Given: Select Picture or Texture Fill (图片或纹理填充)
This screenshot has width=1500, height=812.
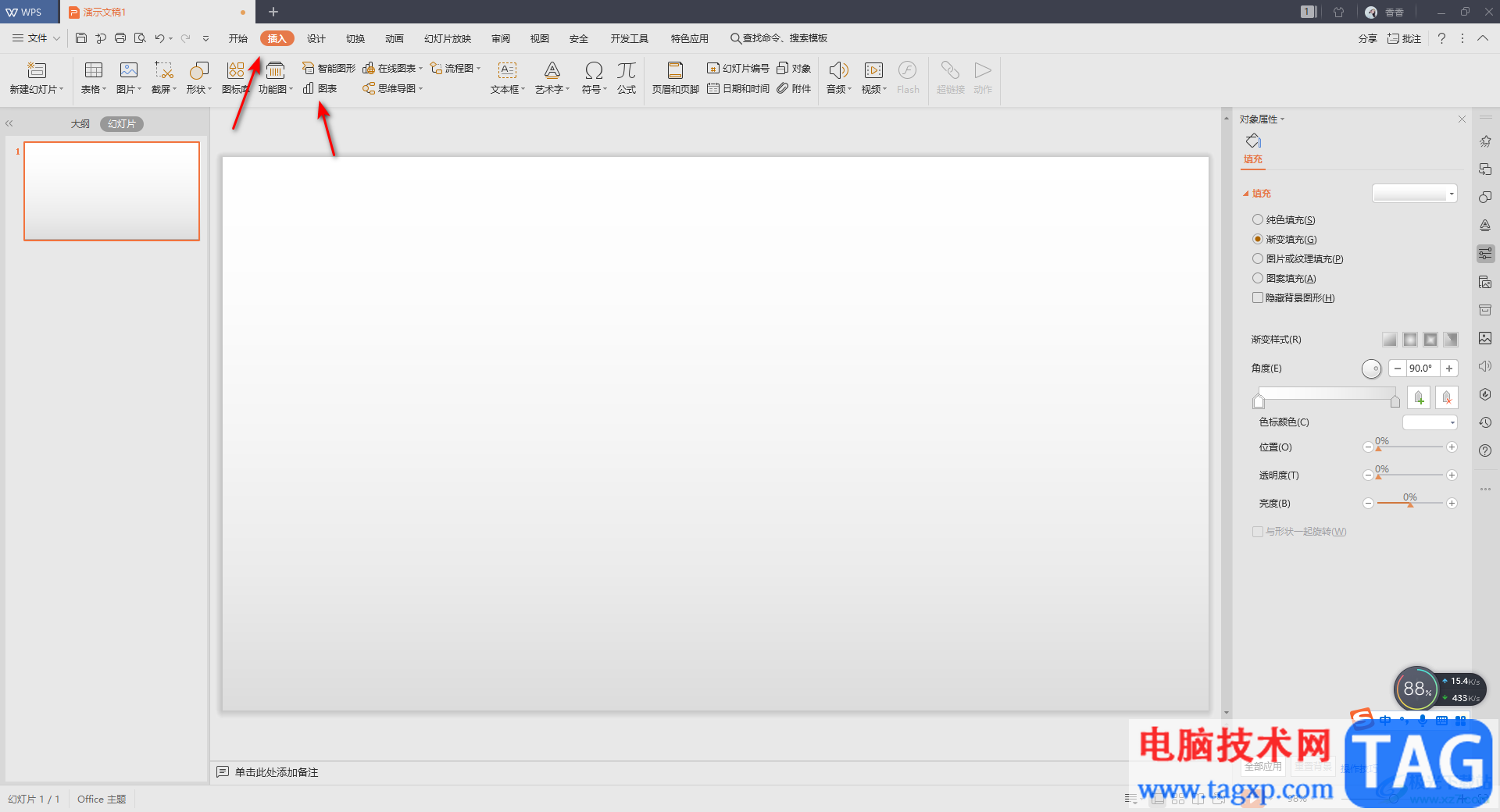Looking at the screenshot, I should pos(1258,259).
